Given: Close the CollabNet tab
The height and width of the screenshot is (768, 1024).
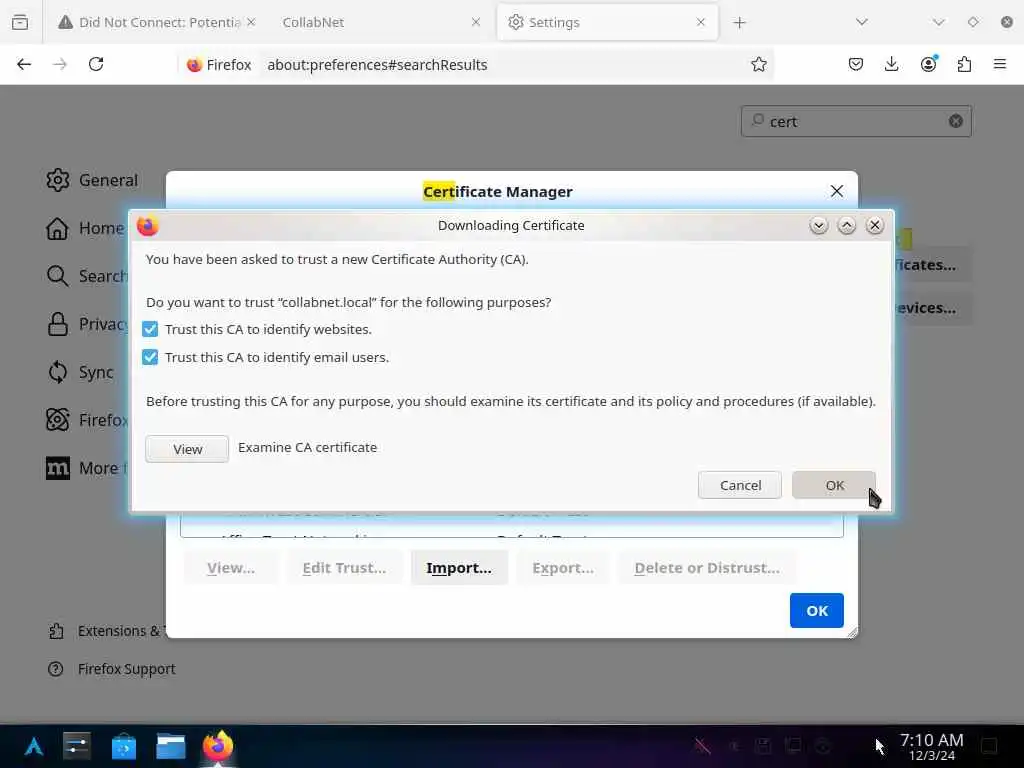Looking at the screenshot, I should tap(476, 22).
